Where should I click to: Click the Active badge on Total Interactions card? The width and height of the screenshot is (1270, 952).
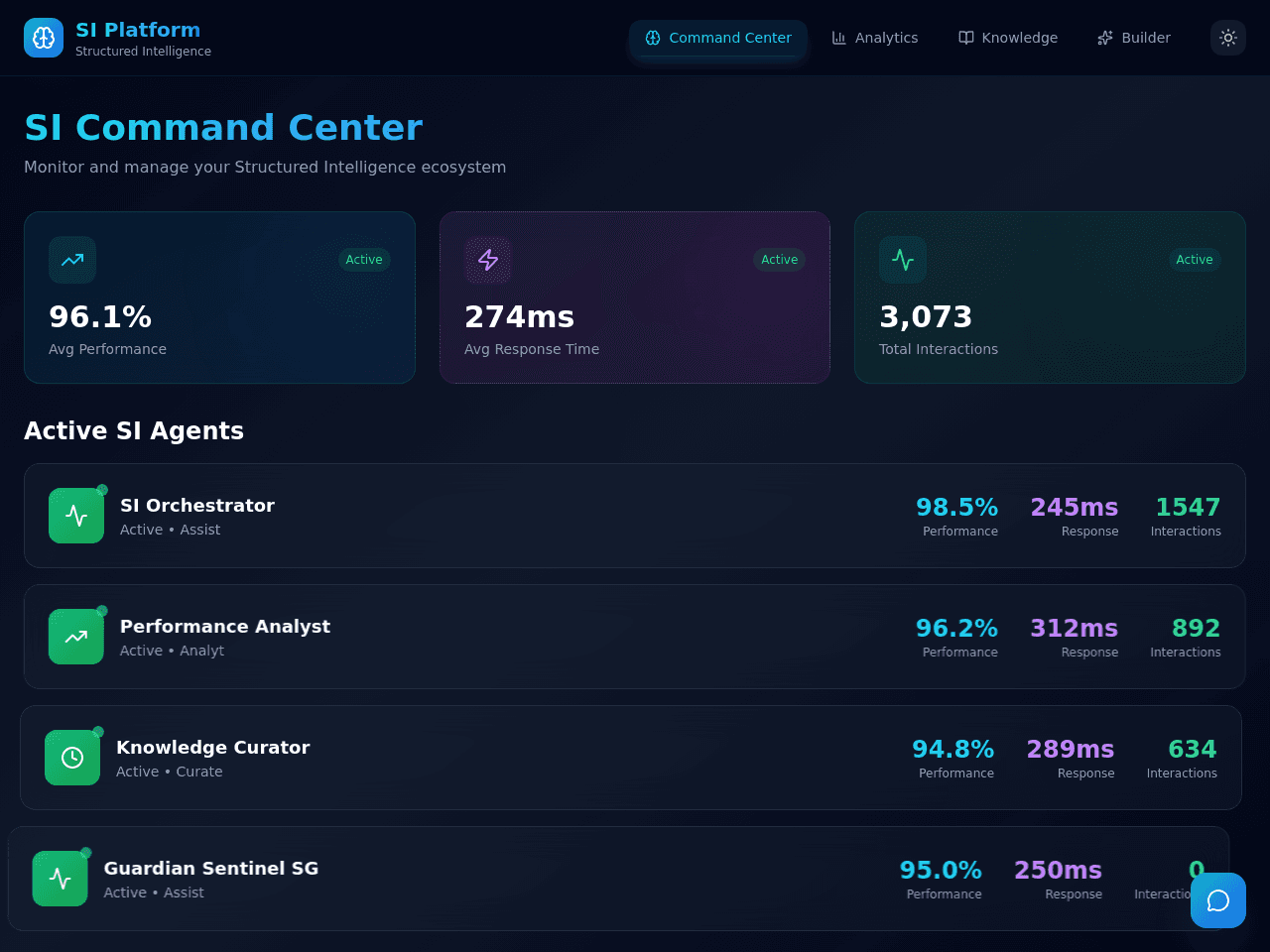coord(1195,260)
